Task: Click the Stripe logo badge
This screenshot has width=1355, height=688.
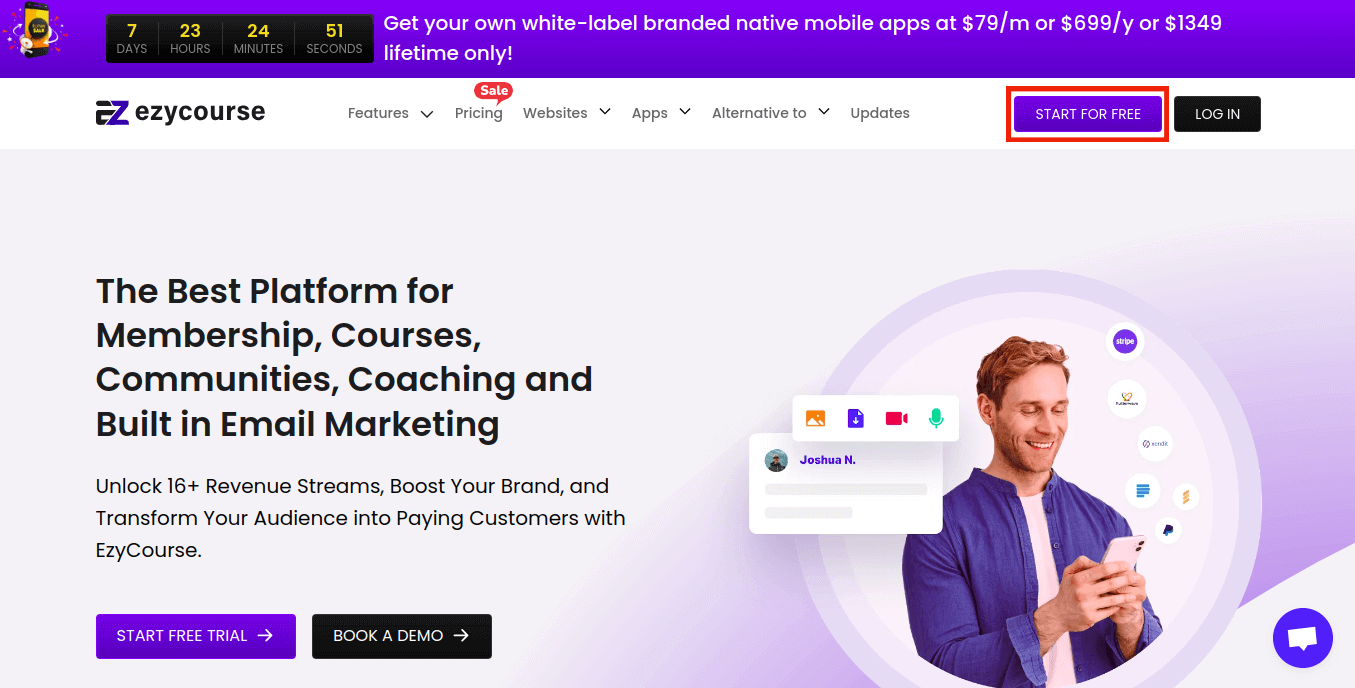Action: [1125, 342]
